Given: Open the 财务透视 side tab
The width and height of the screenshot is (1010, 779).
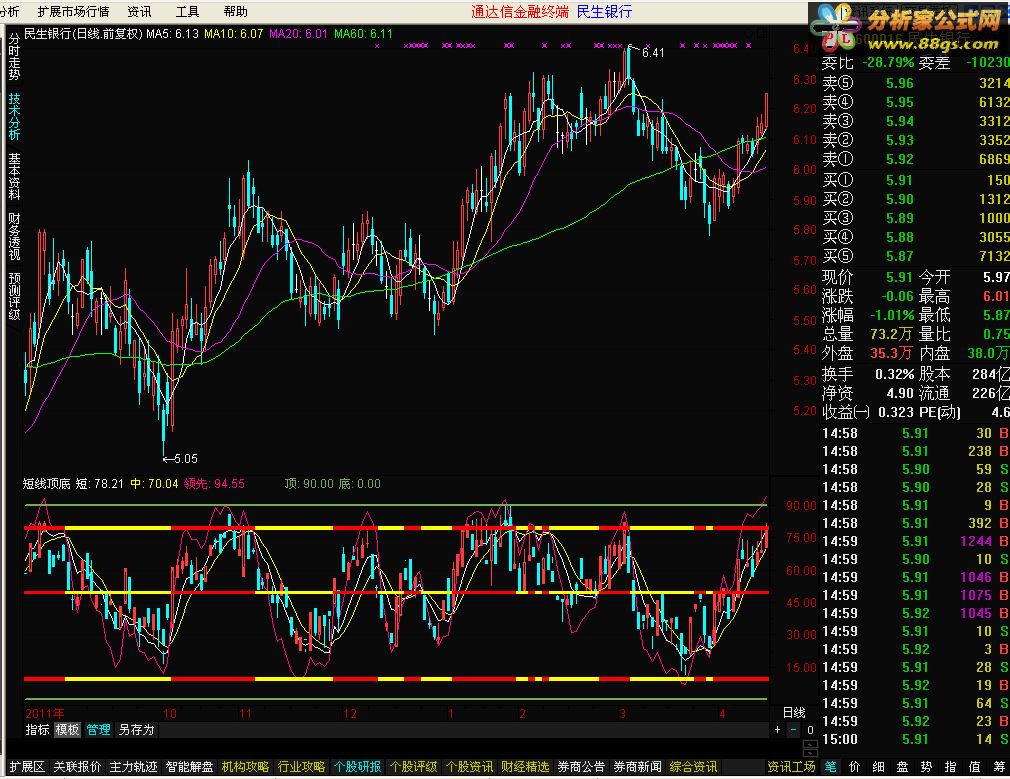Looking at the screenshot, I should coord(14,236).
